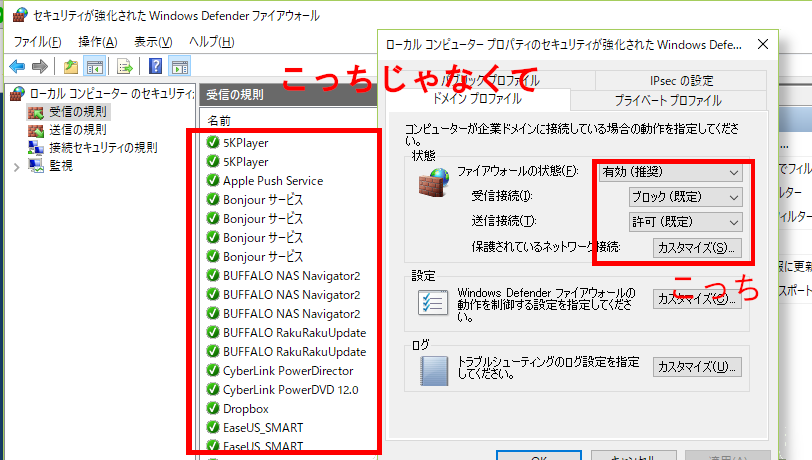This screenshot has height=460, width=812.
Task: Click カスタマイズ(C)... in 設定 section
Action: click(x=697, y=299)
